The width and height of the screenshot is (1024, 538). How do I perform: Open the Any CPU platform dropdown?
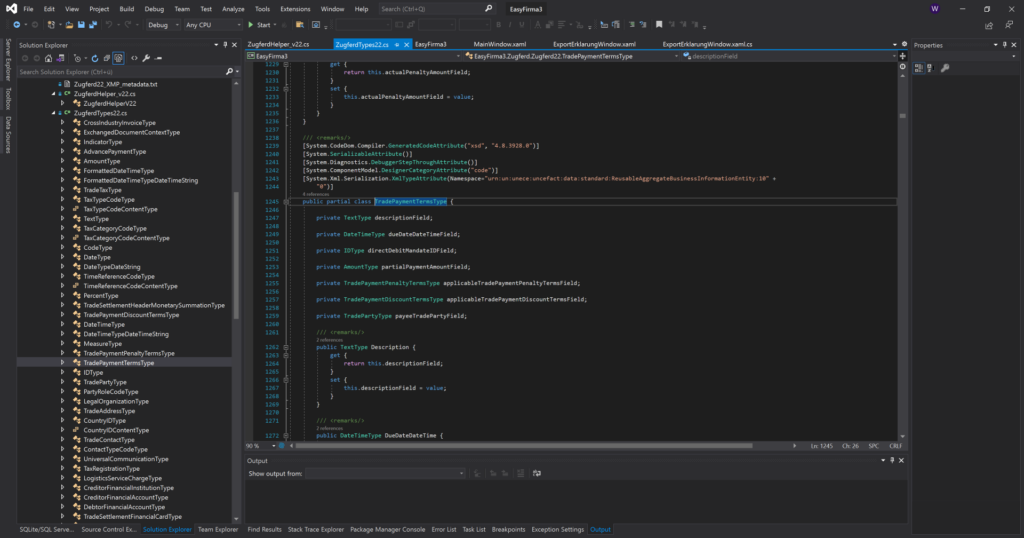[213, 25]
